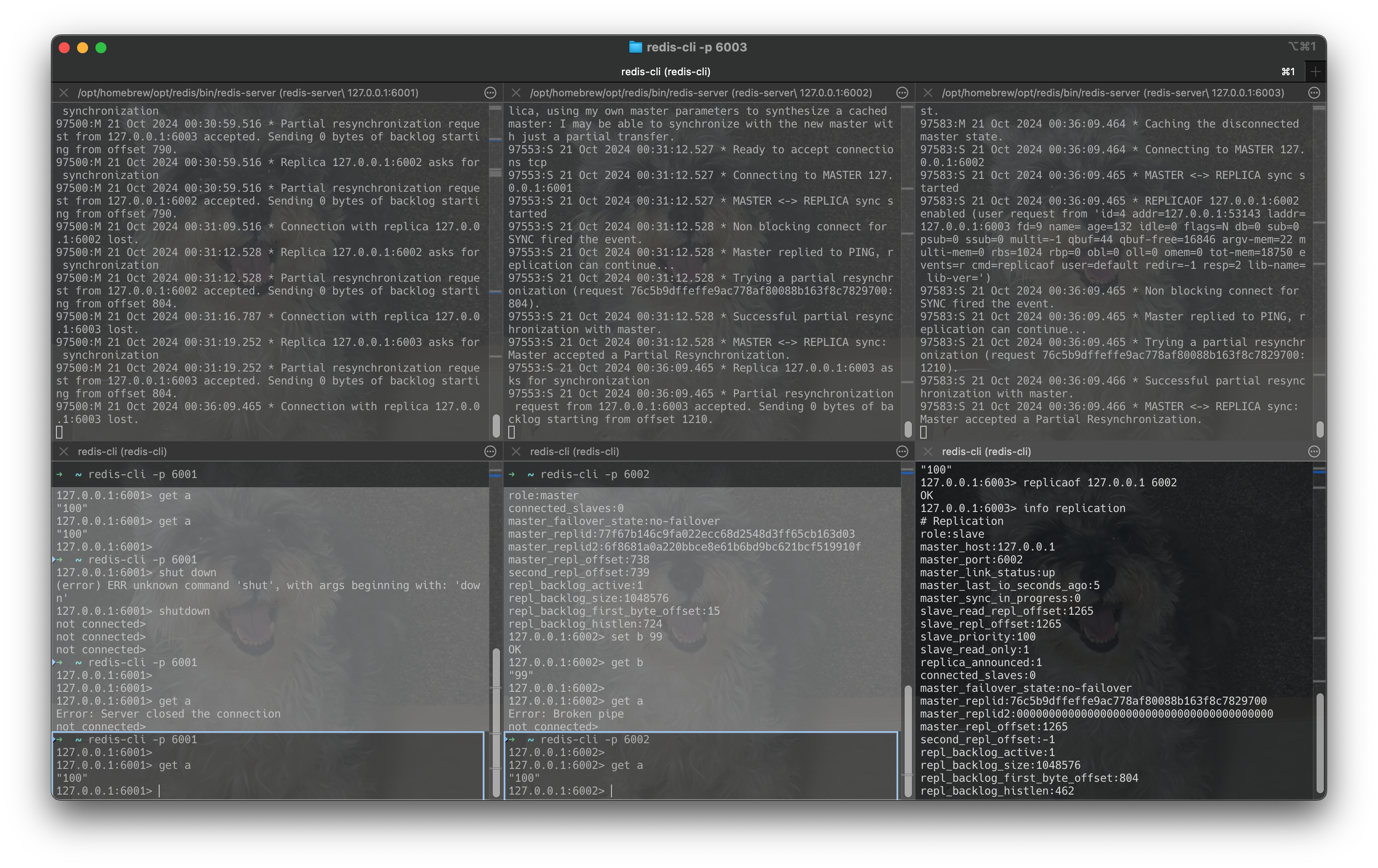Click the folder icon in window title
This screenshot has height=868, width=1378.
(x=635, y=48)
